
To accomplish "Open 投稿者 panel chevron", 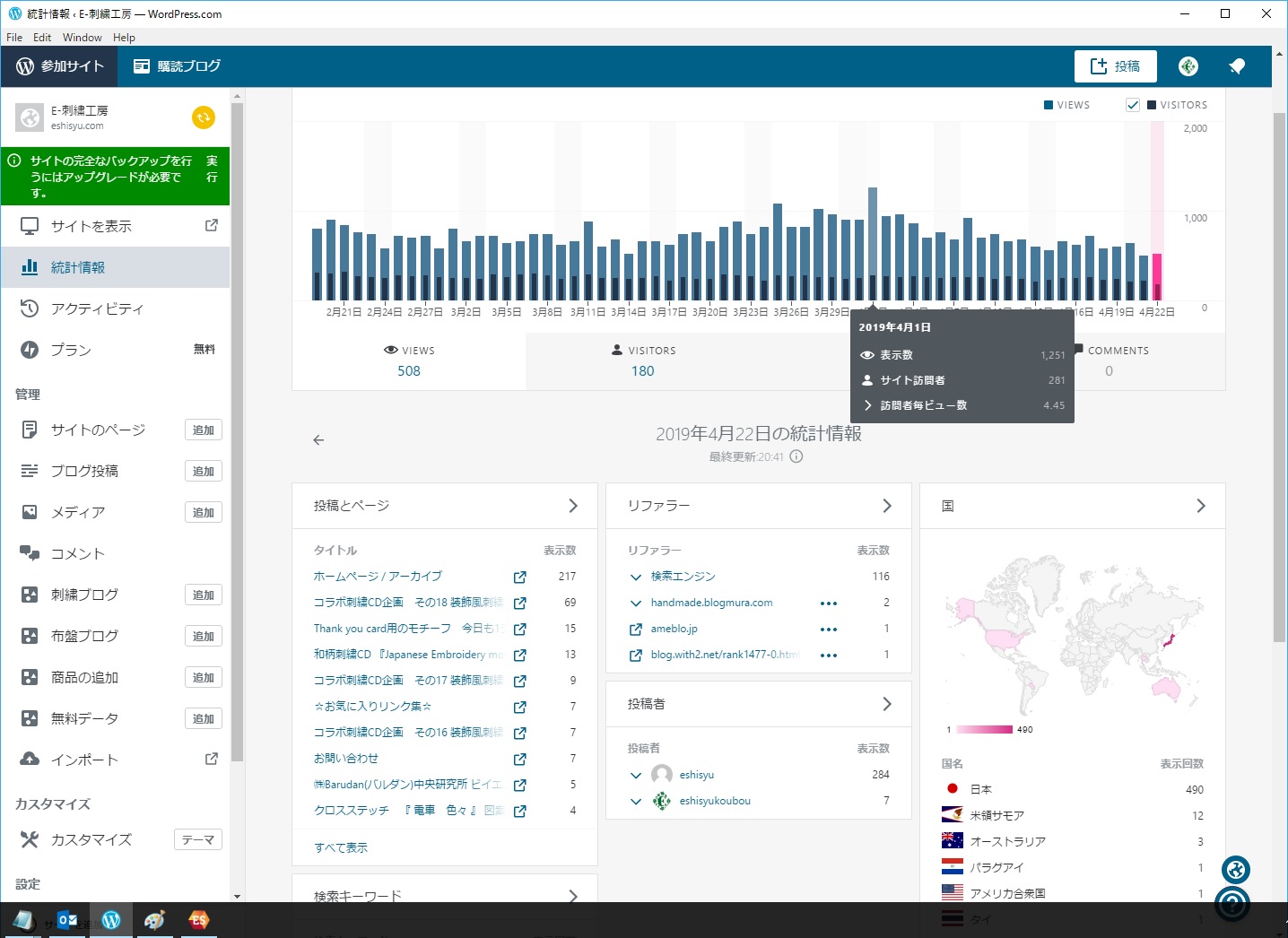I will point(887,704).
